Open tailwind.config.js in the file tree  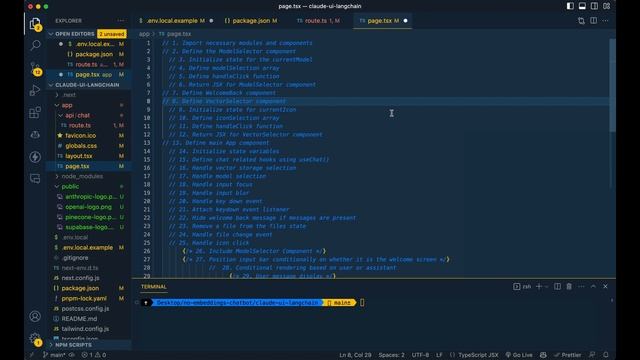tap(85, 329)
